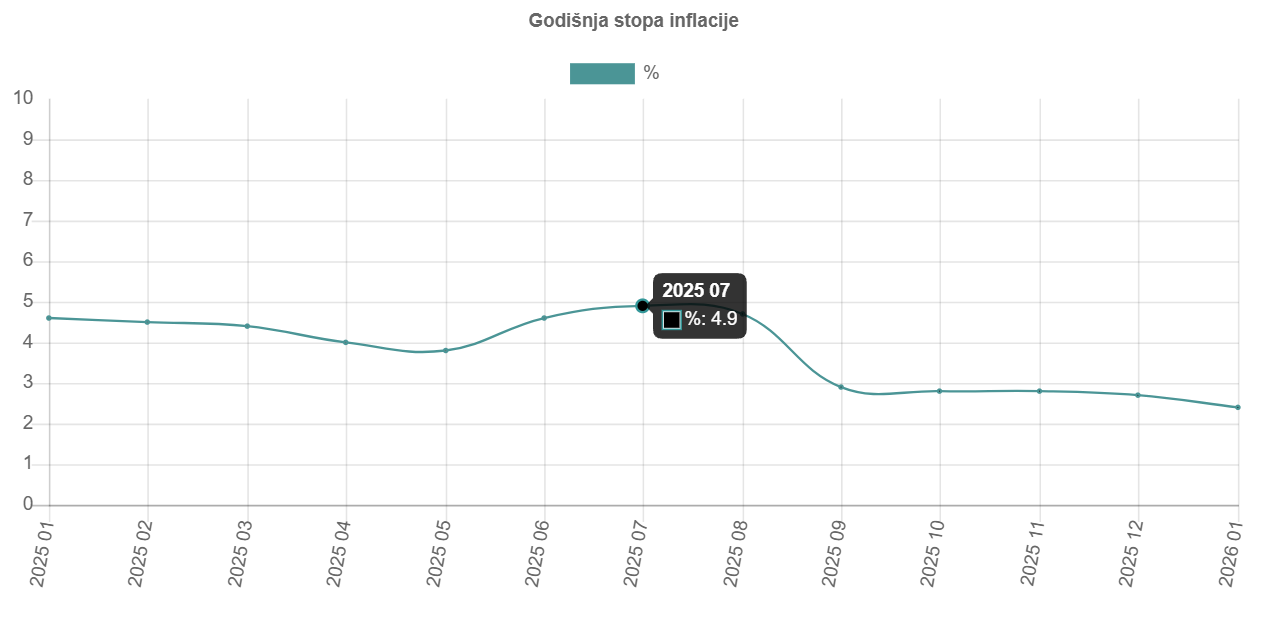Click the 2025 05 low point marker
Viewport: 1269px width, 621px height.
pos(445,350)
